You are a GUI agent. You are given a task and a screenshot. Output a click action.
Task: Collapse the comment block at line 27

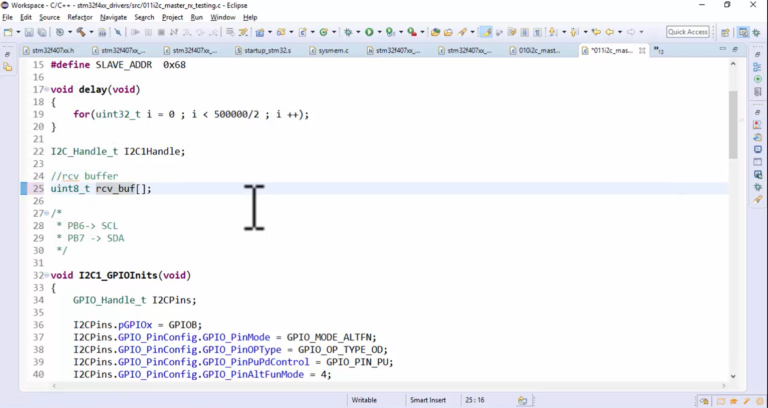47,214
